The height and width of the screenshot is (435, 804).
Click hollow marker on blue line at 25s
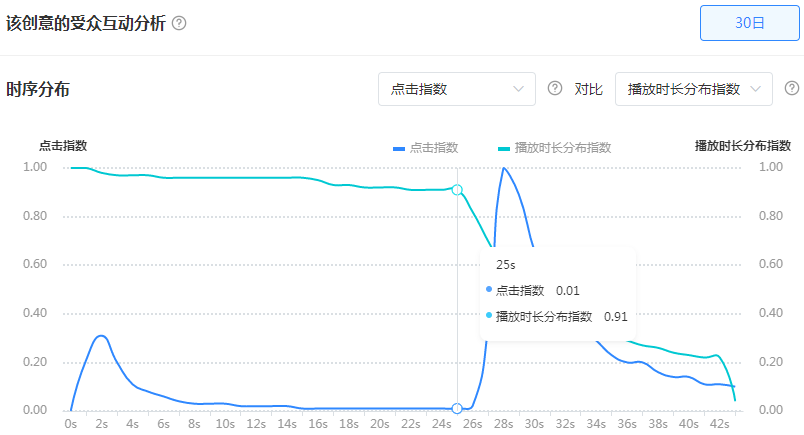[457, 408]
